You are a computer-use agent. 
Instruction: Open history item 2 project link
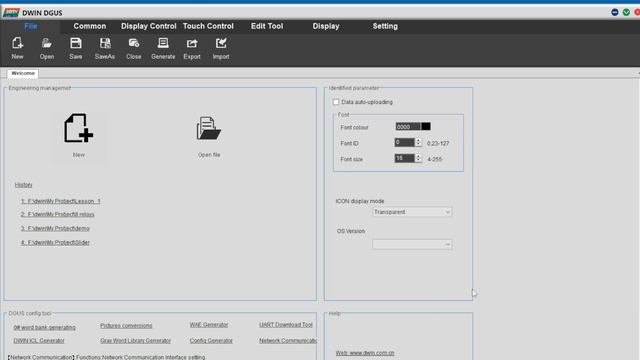(x=58, y=214)
